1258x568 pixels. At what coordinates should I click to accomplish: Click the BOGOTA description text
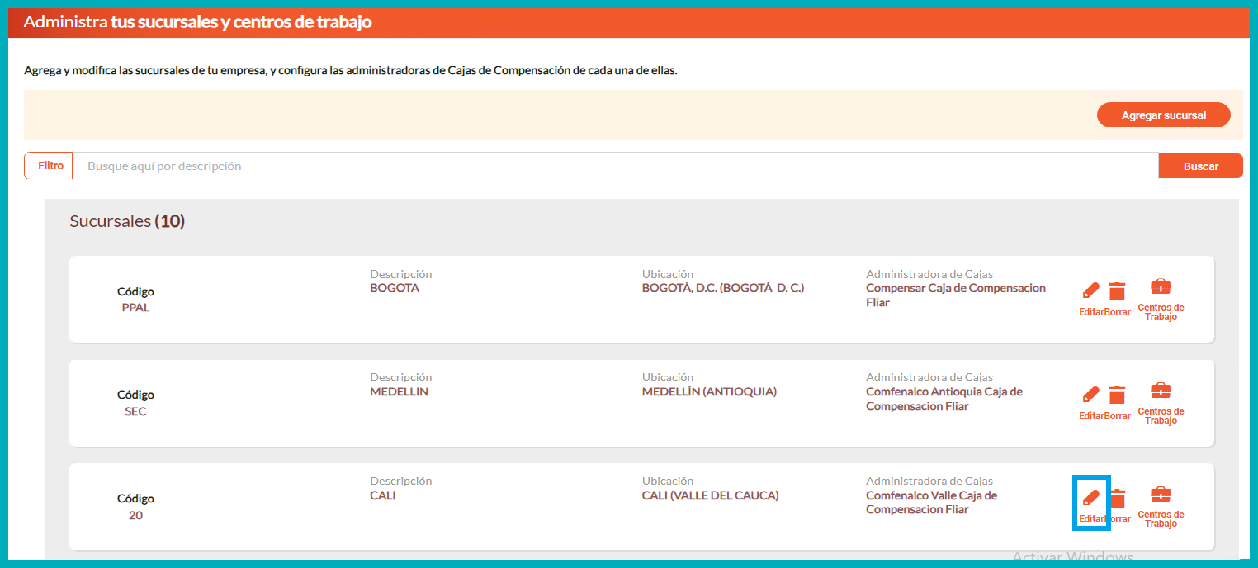pyautogui.click(x=395, y=288)
